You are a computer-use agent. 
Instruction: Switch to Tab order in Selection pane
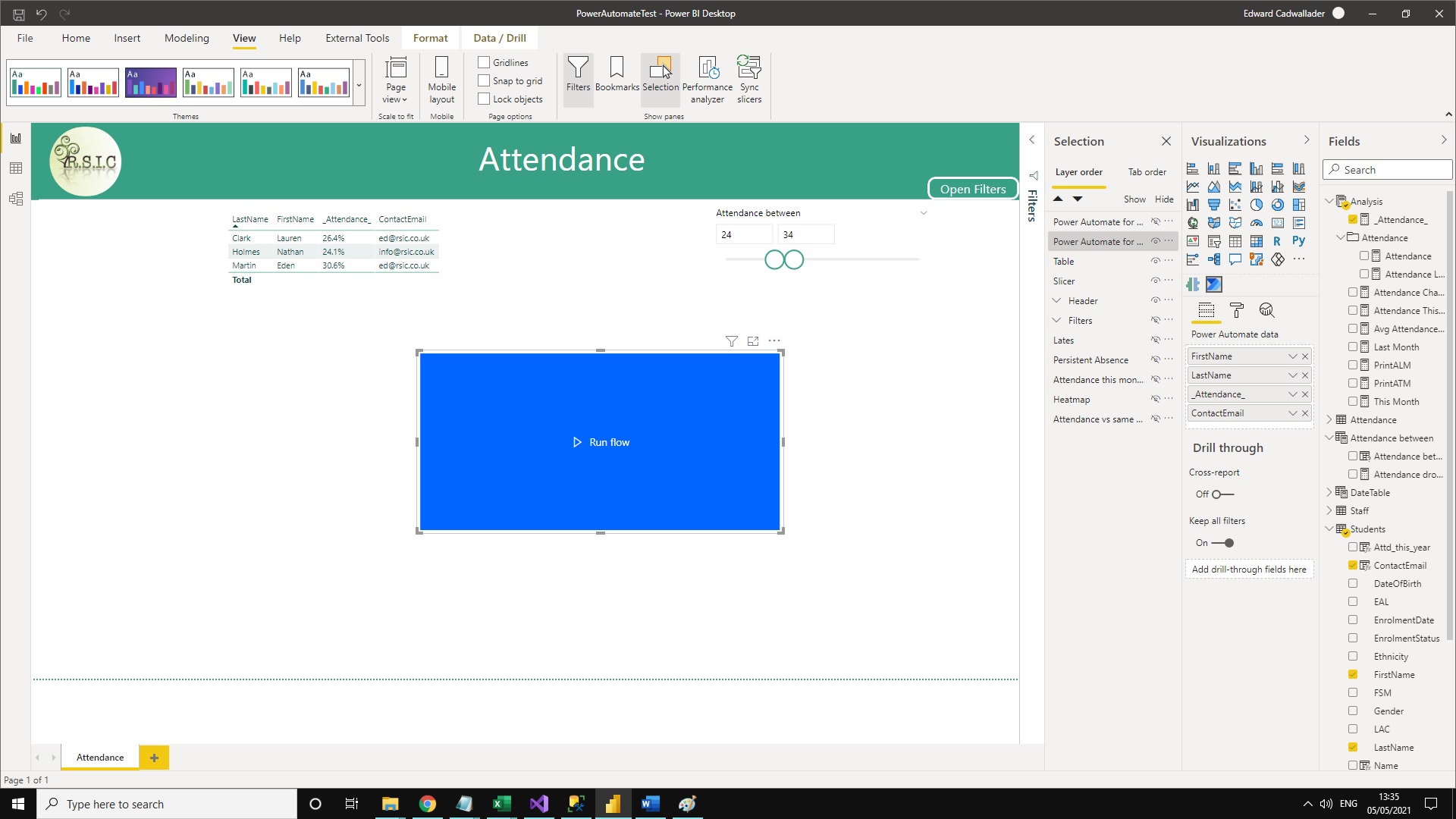point(1147,172)
